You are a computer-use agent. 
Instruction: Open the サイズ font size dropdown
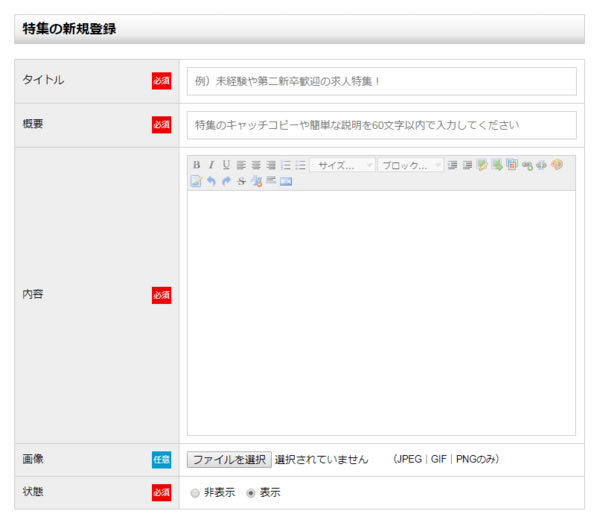pyautogui.click(x=342, y=165)
